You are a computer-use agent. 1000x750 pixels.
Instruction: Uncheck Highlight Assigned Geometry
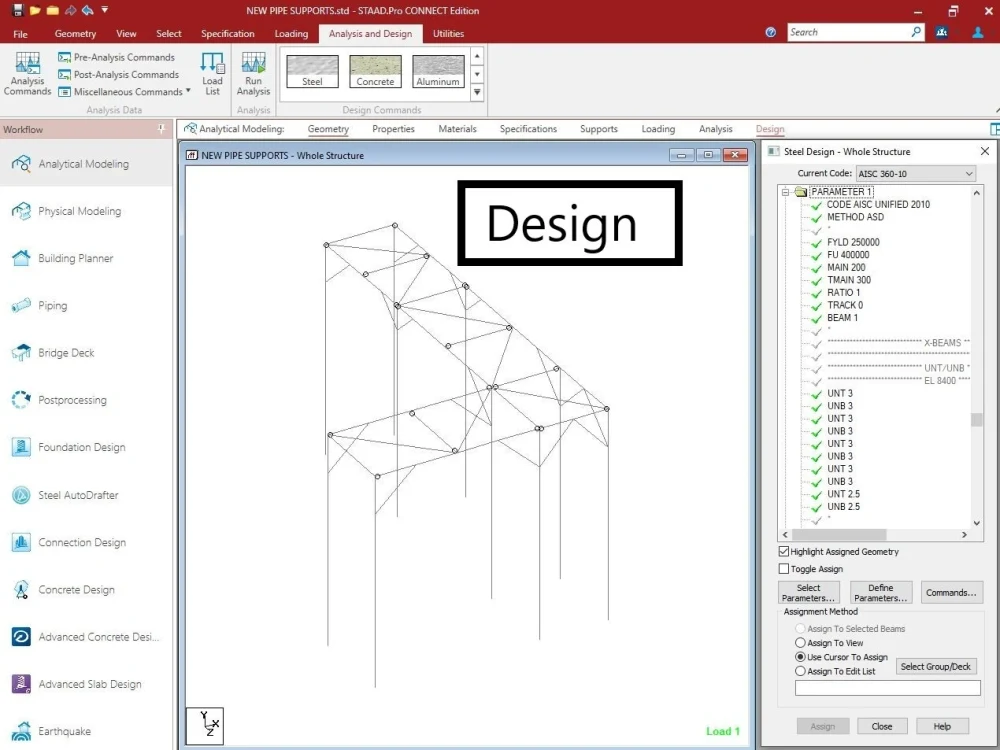[784, 551]
